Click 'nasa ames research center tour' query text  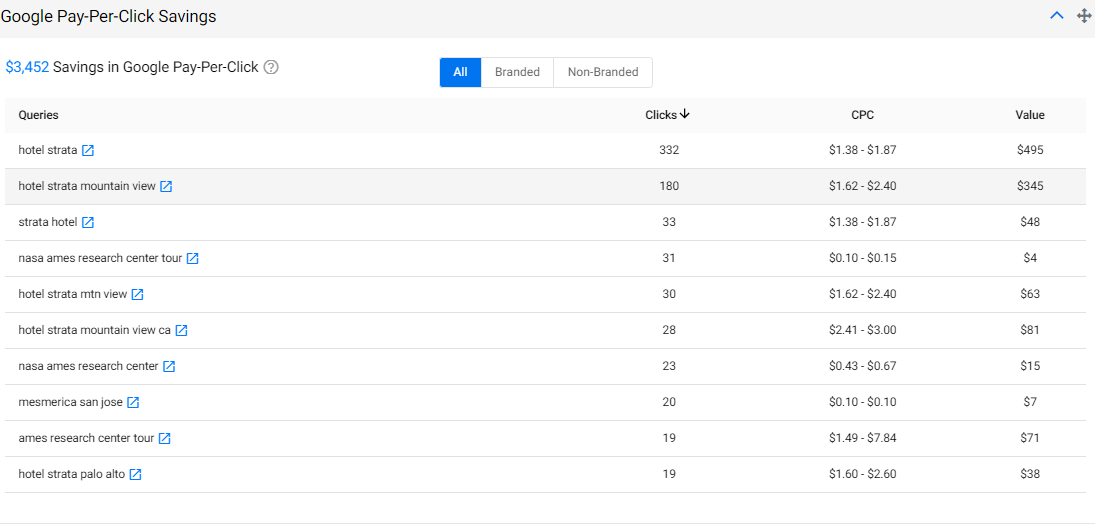100,259
